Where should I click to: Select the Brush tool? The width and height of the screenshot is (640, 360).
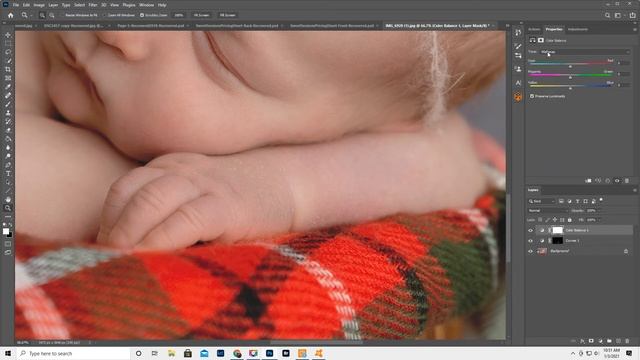[x=8, y=104]
